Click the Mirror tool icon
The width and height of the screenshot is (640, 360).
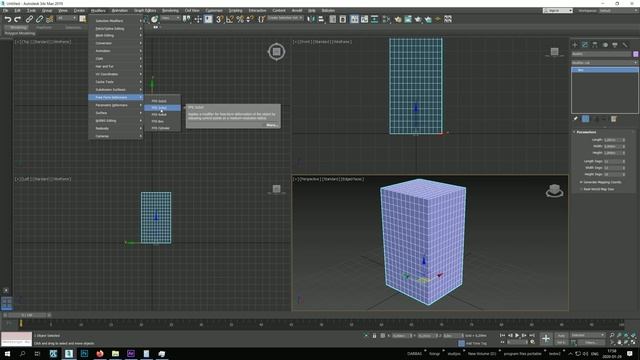pyautogui.click(x=311, y=19)
